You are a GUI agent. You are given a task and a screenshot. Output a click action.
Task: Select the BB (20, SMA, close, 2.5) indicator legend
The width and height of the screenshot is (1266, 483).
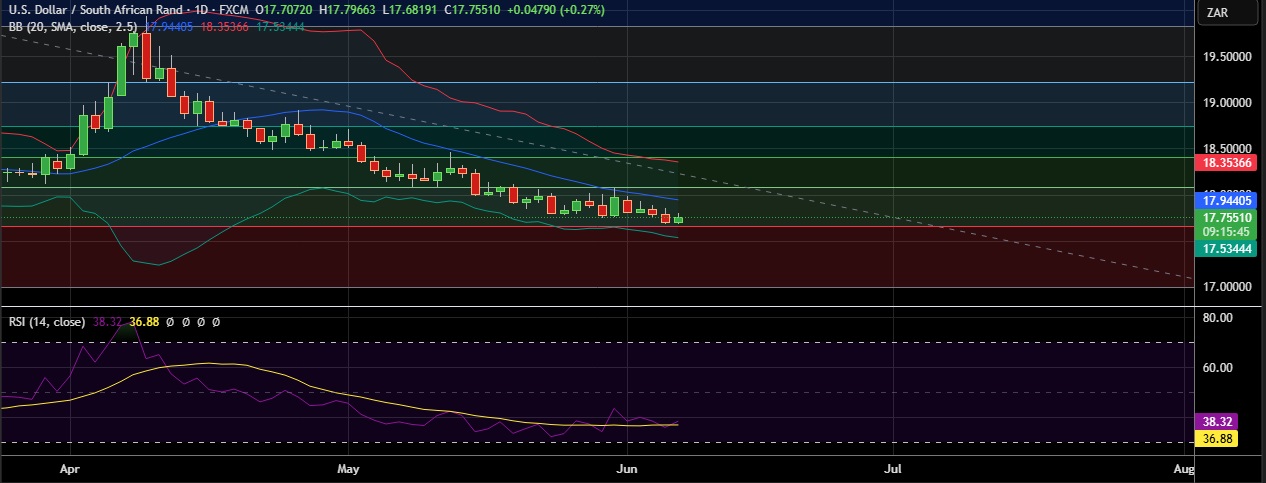[x=74, y=26]
